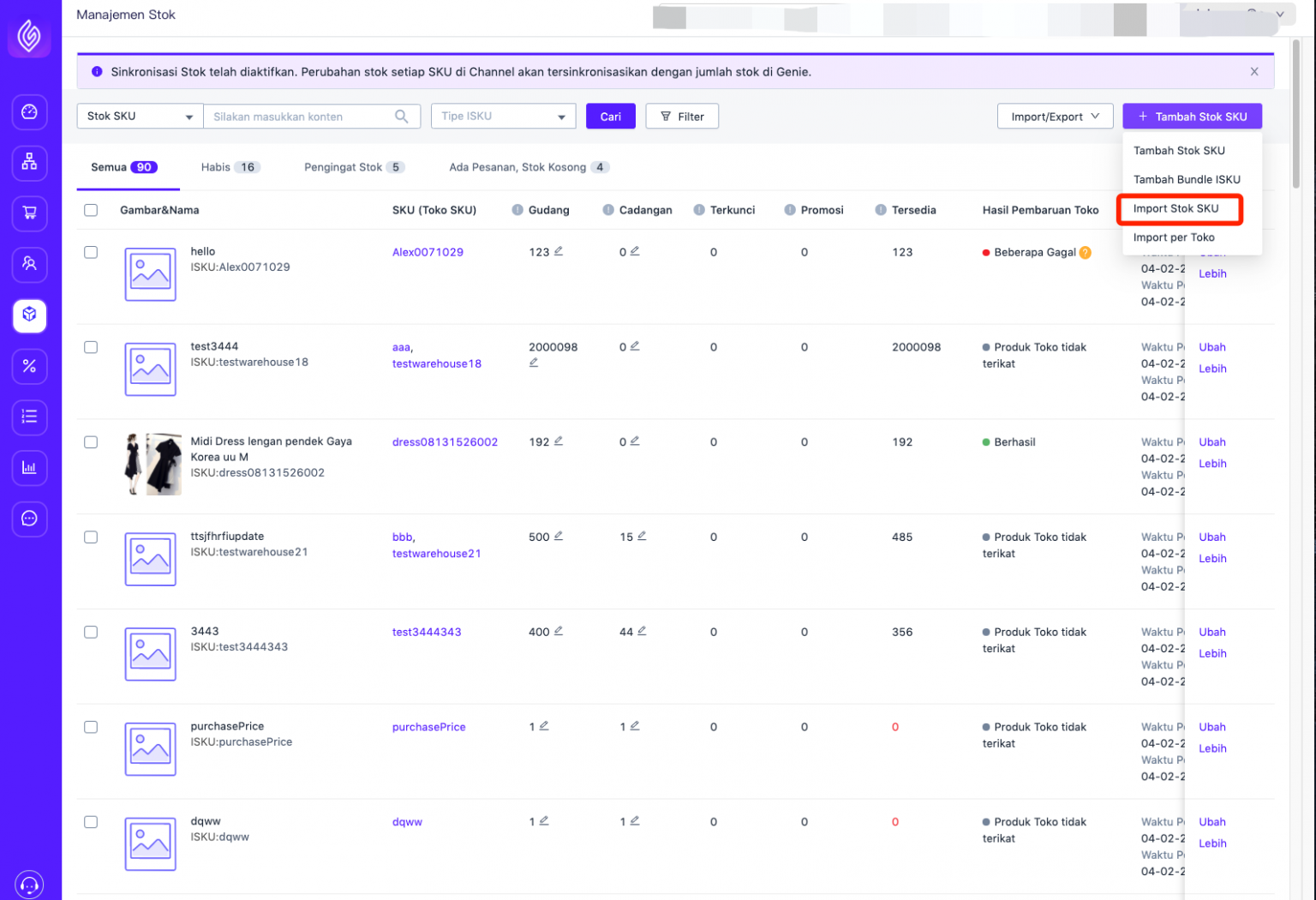
Task: Edit Gudang stock pencil for hello
Action: point(559,251)
